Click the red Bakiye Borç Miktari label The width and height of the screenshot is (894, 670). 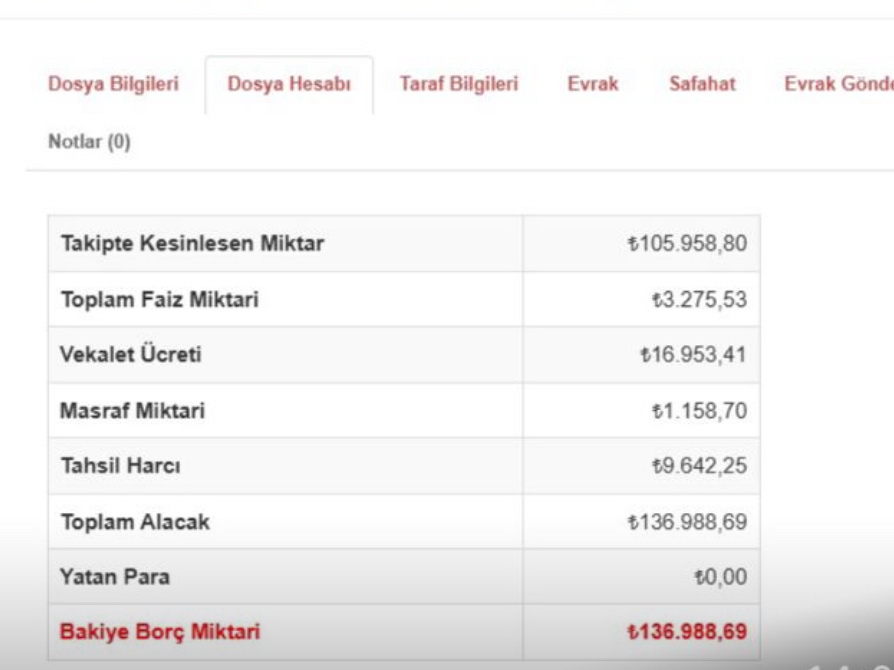160,632
